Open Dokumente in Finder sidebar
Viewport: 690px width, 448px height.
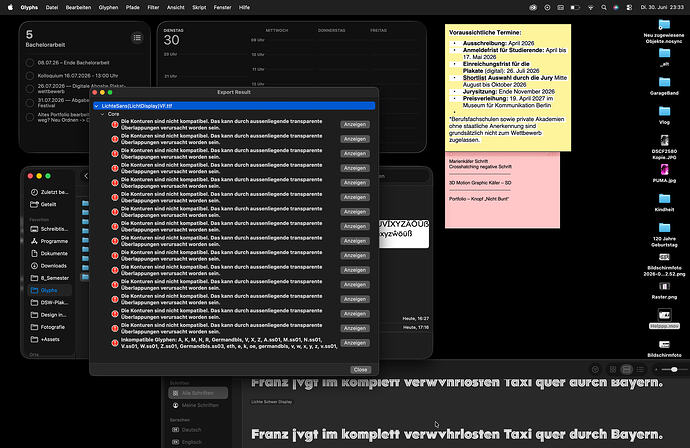pos(49,253)
